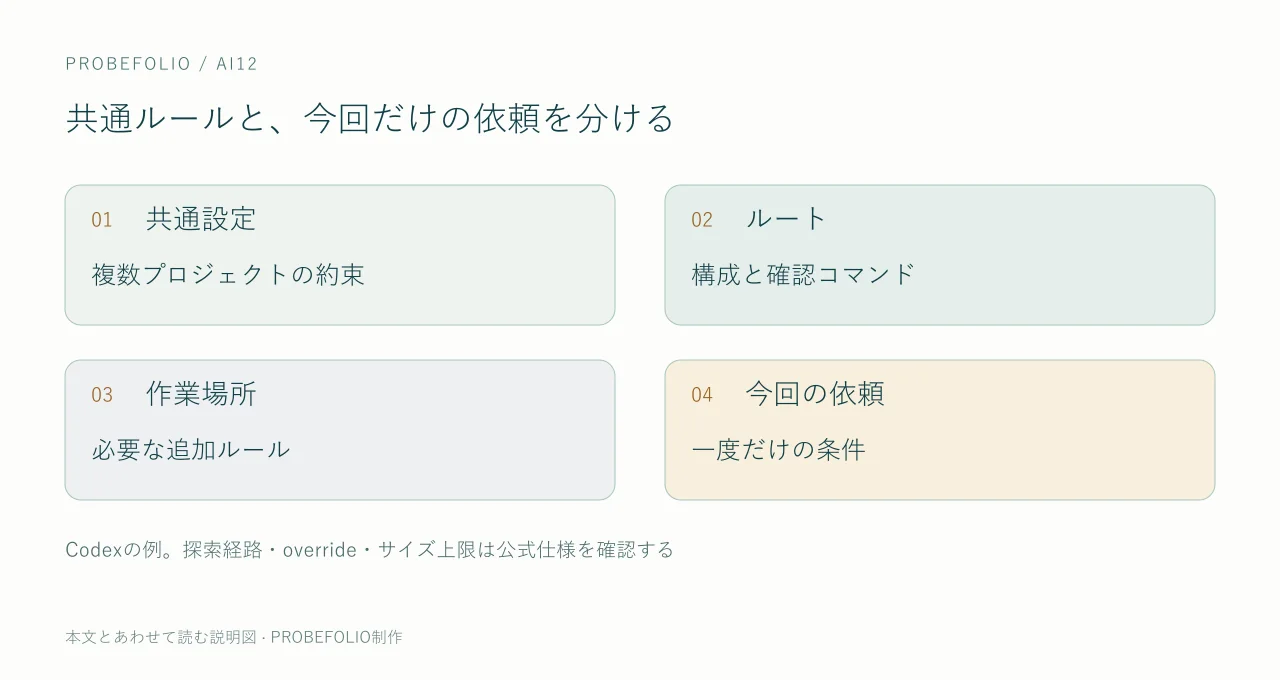Select the 作業場所 card heading
This screenshot has width=1280, height=680.
(x=201, y=394)
